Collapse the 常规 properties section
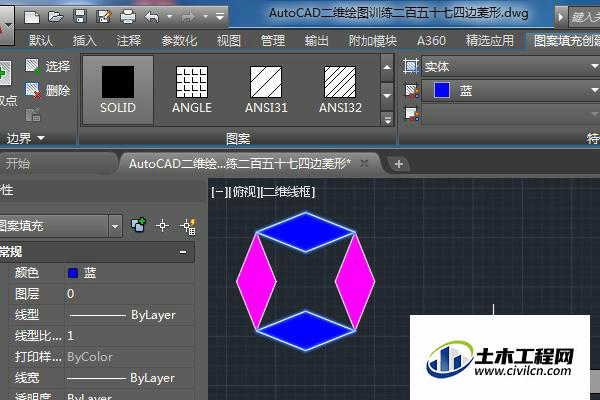 click(x=183, y=252)
